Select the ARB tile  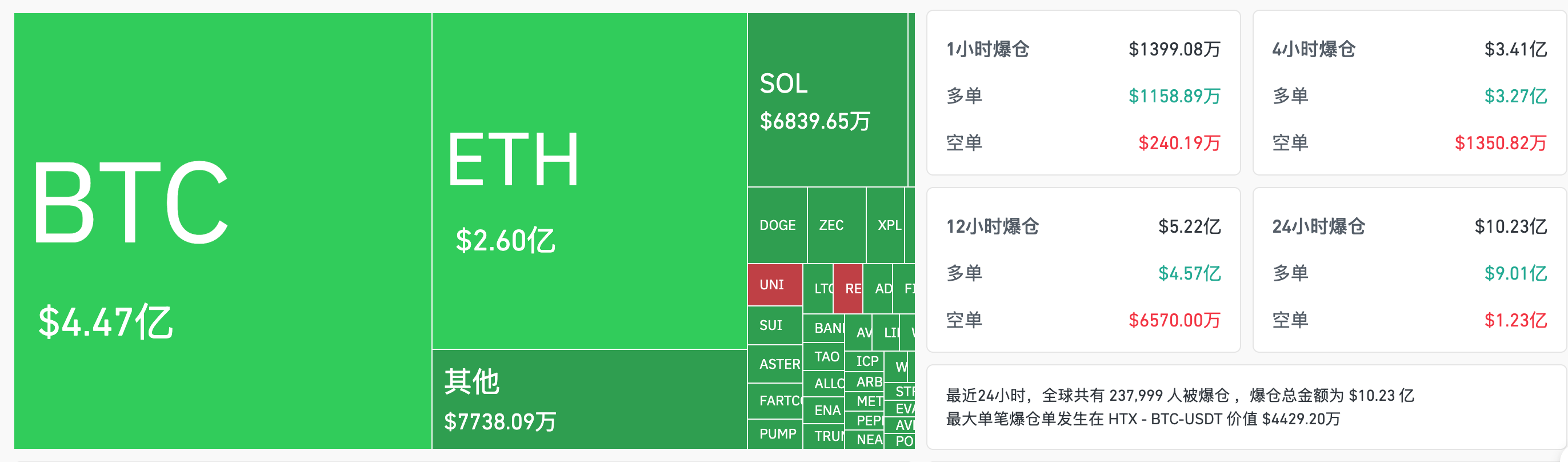[x=865, y=381]
